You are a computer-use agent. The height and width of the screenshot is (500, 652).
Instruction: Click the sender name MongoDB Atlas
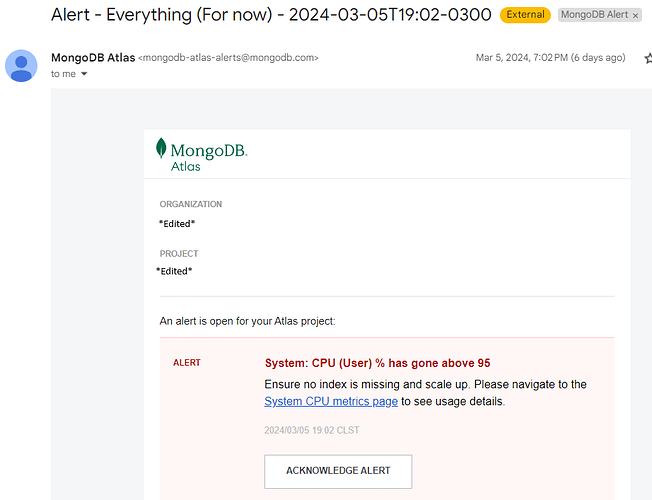click(93, 57)
